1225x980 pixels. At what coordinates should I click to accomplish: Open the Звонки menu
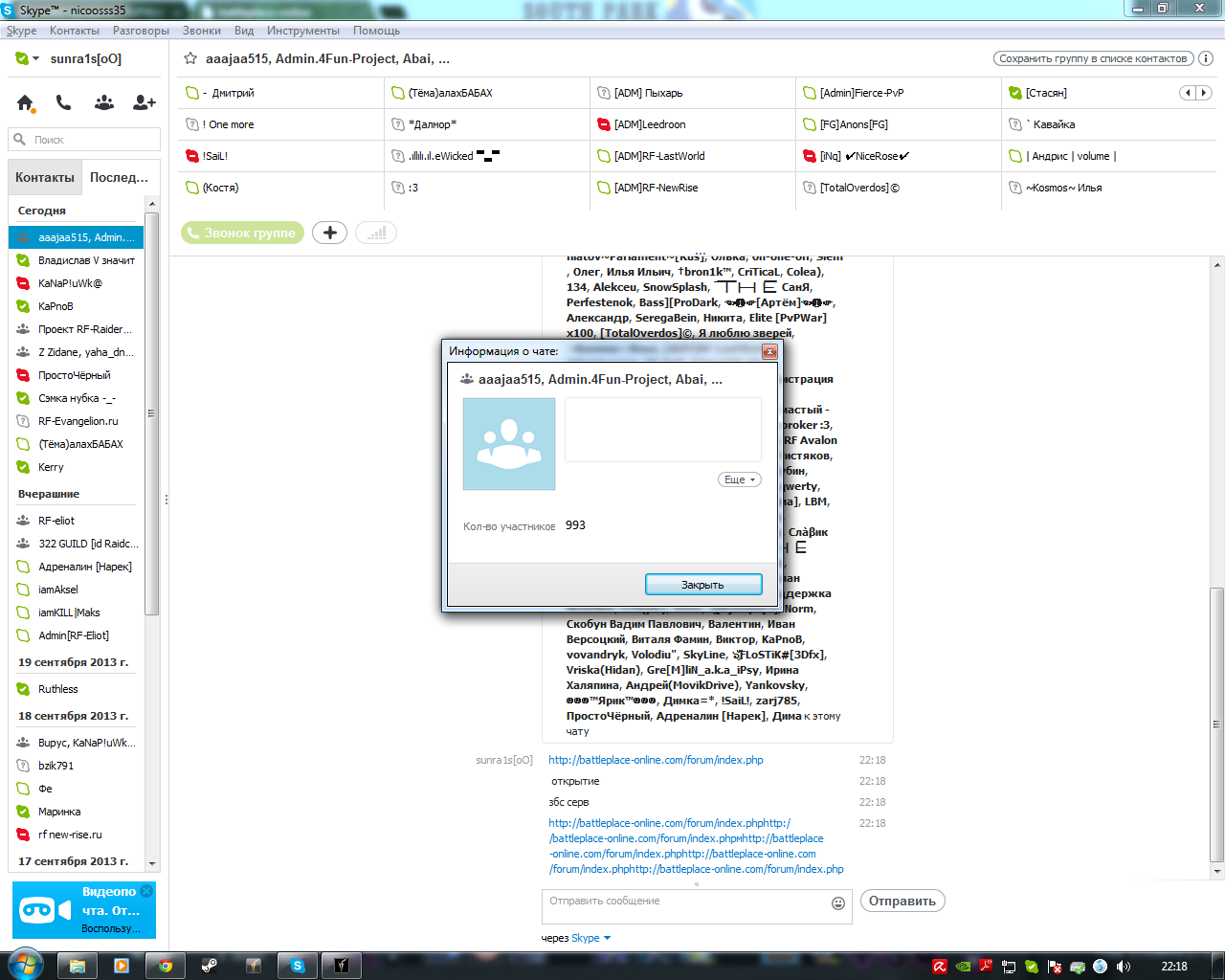tap(202, 31)
